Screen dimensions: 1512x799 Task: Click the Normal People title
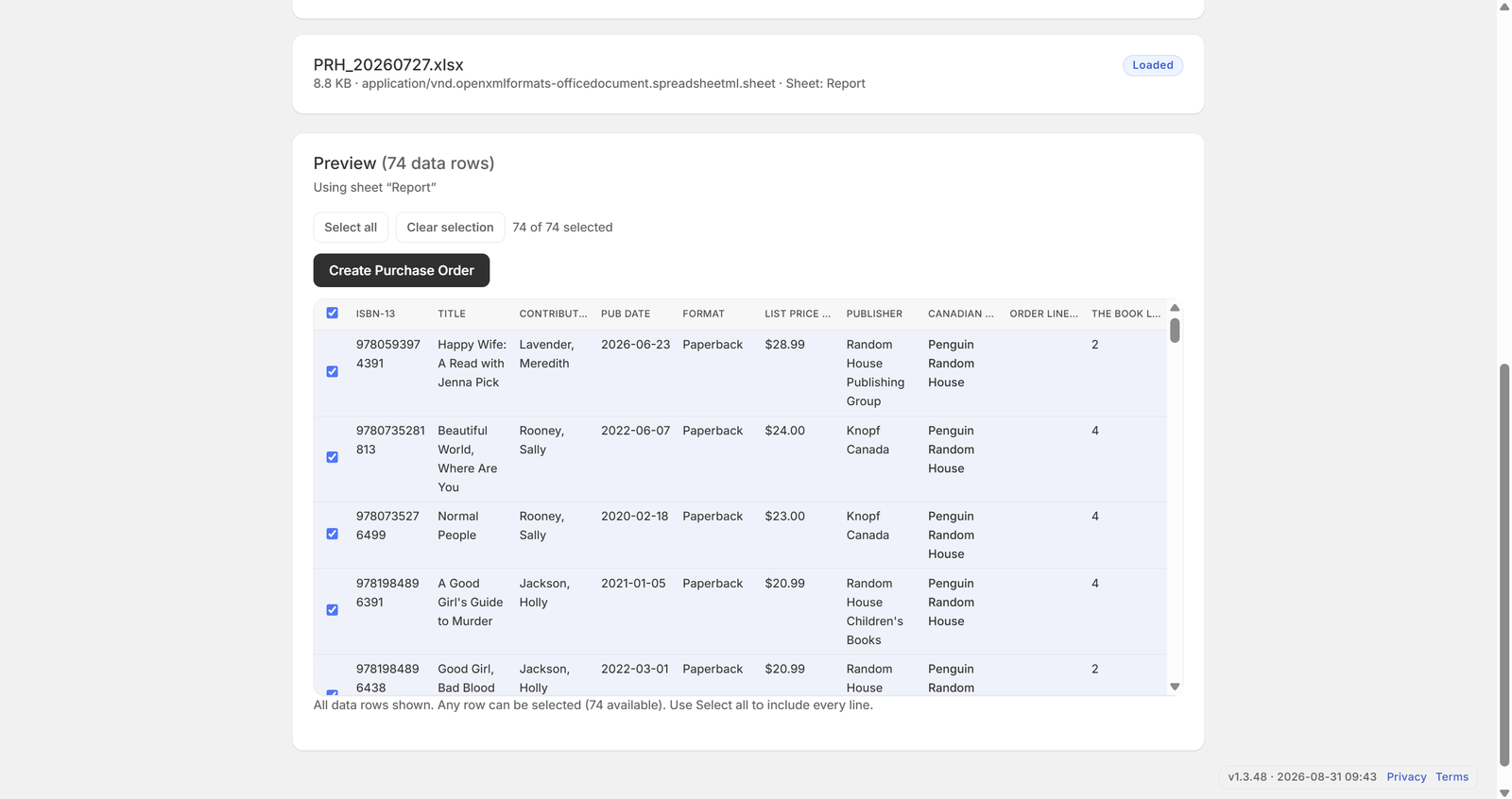point(457,526)
